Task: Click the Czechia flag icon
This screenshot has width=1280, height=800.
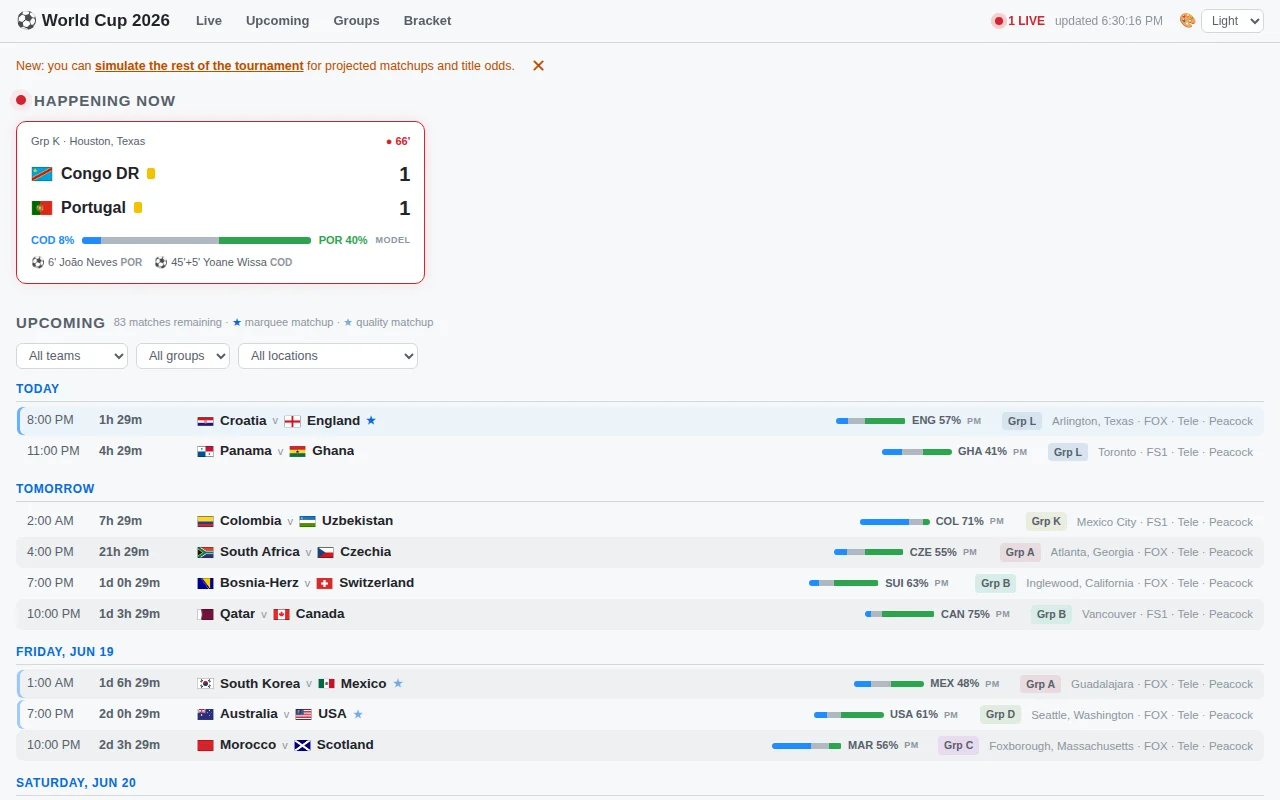Action: [x=325, y=552]
